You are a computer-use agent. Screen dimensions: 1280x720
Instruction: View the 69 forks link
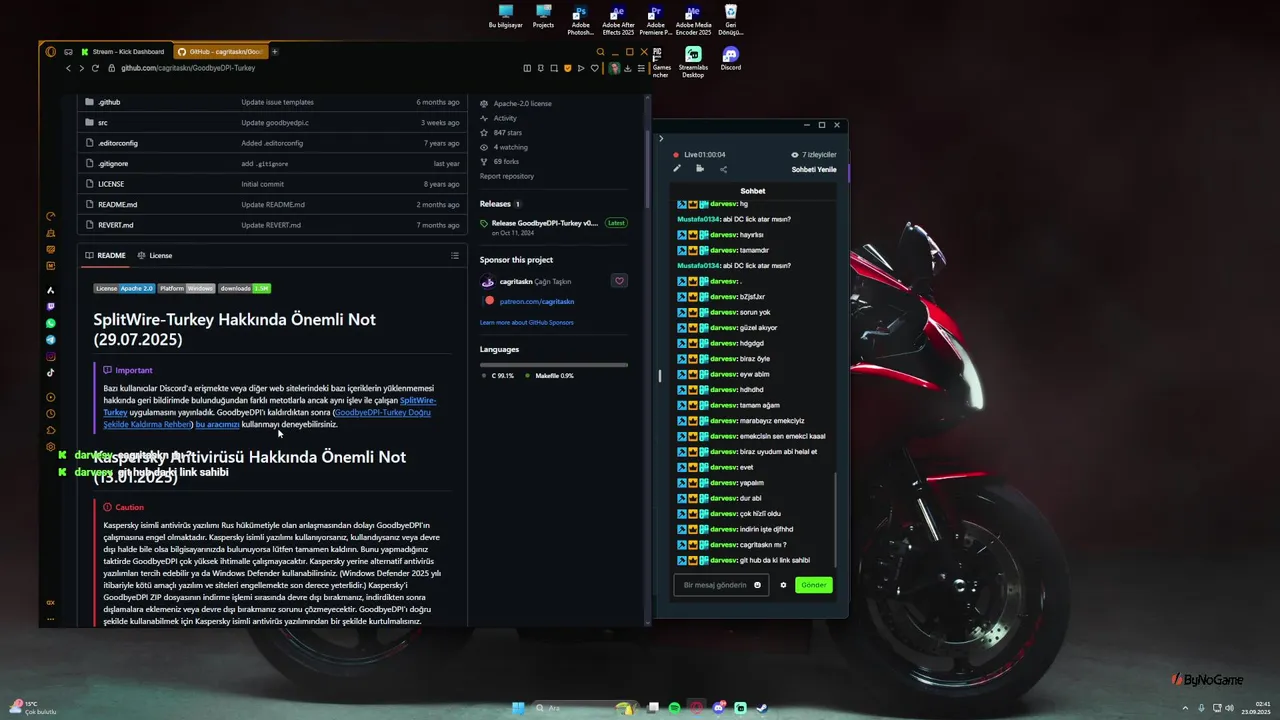(506, 161)
